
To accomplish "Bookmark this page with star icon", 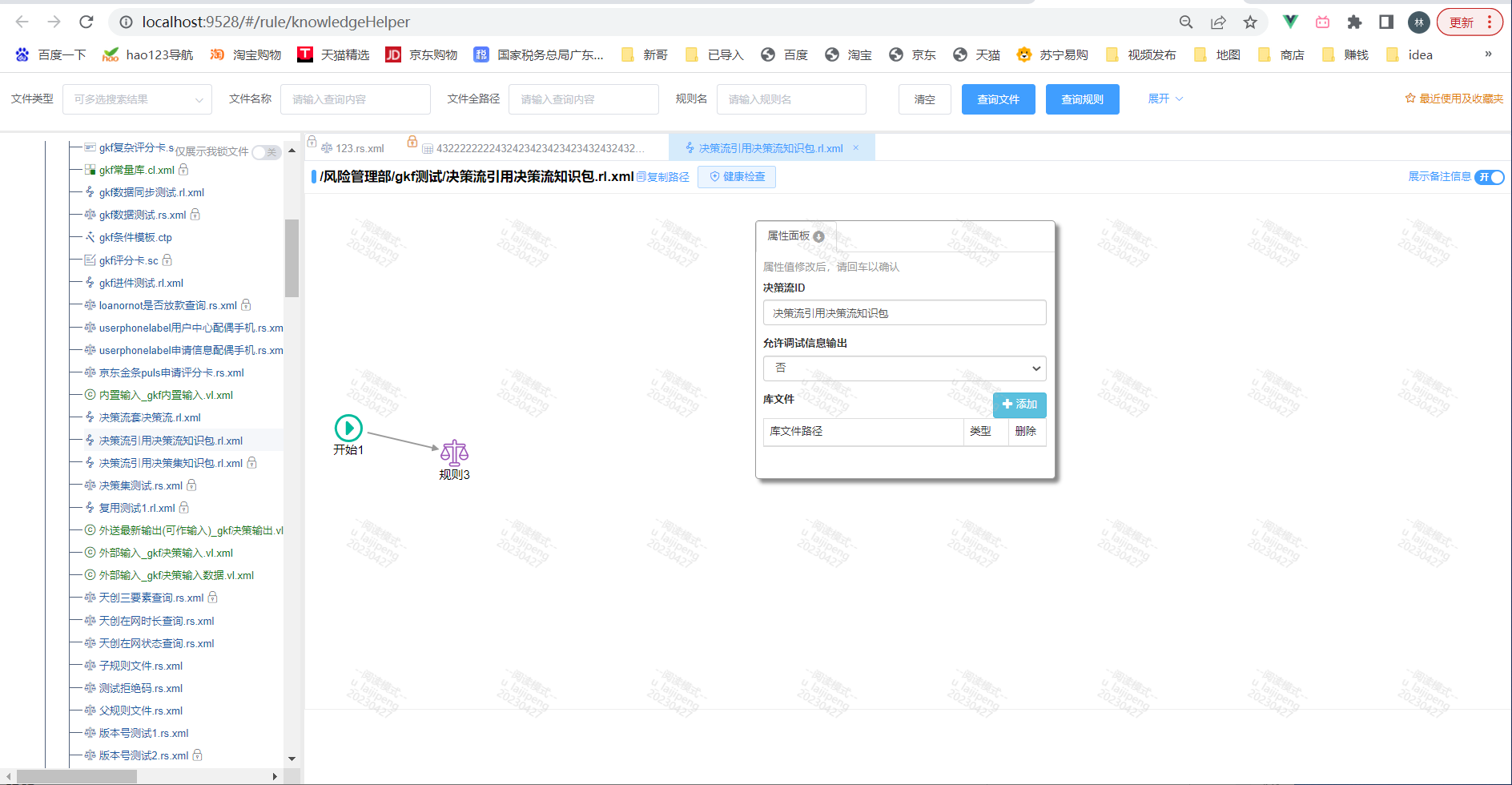I will (x=1250, y=22).
